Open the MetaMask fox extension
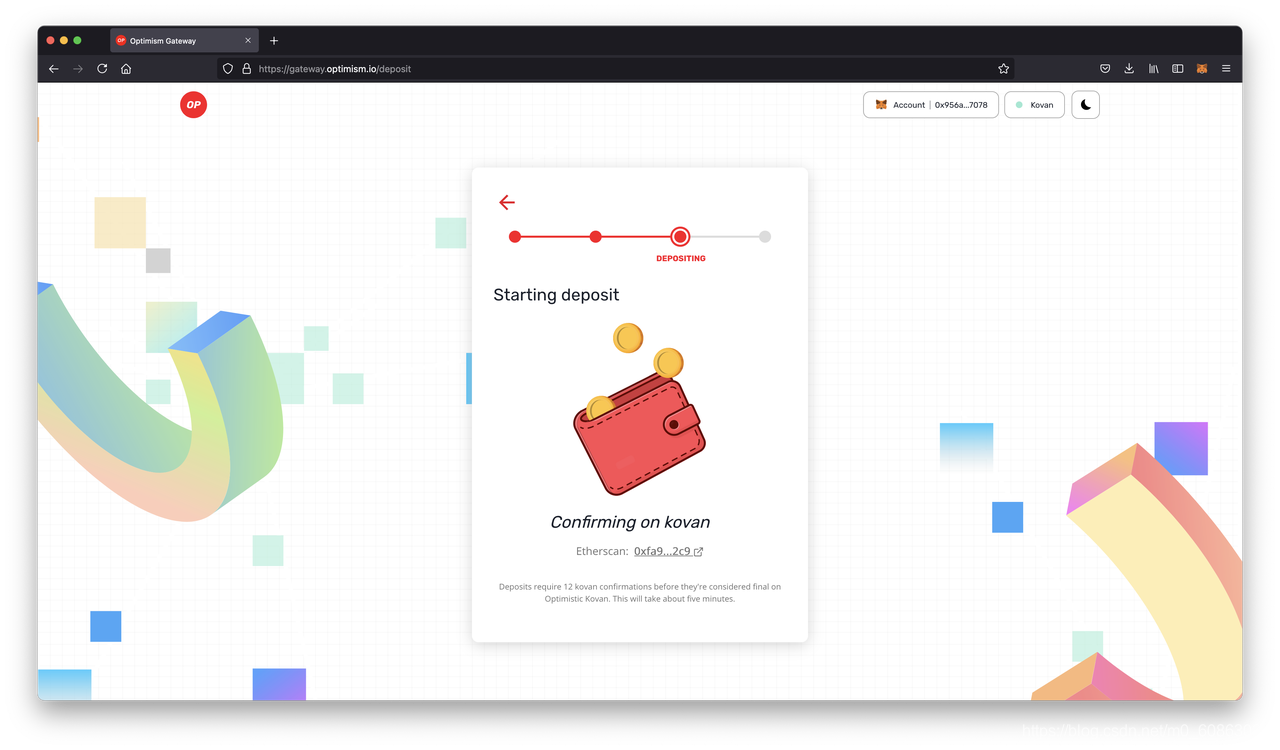This screenshot has height=750, width=1280. (1202, 69)
